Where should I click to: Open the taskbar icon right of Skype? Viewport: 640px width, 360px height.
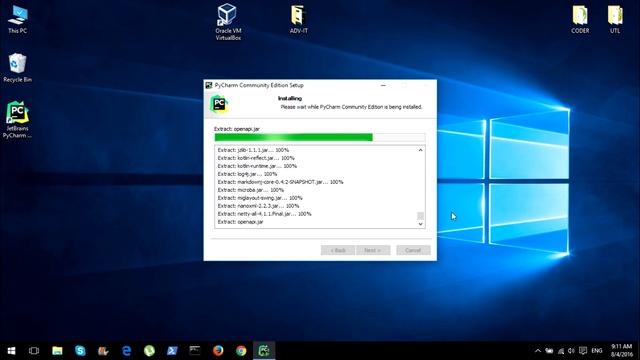click(x=103, y=351)
